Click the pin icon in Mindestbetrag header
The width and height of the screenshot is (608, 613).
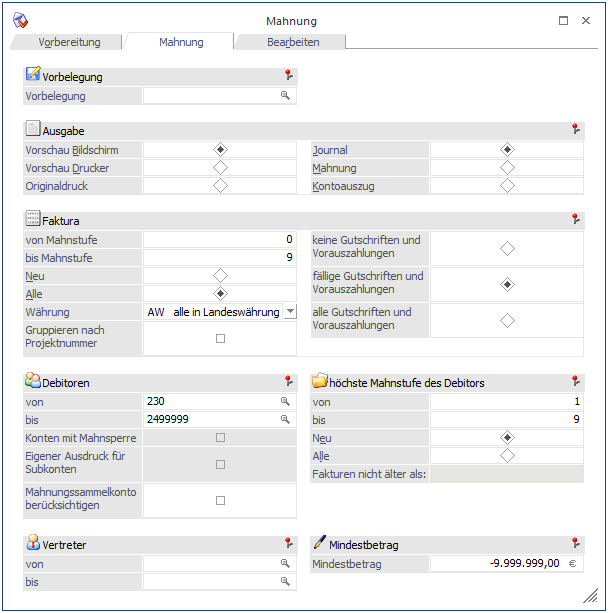click(575, 544)
